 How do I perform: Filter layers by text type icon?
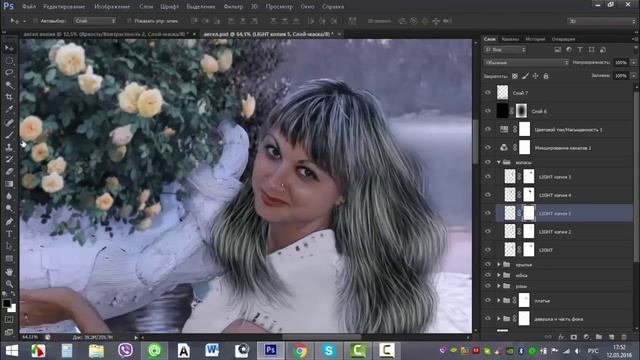[x=580, y=49]
